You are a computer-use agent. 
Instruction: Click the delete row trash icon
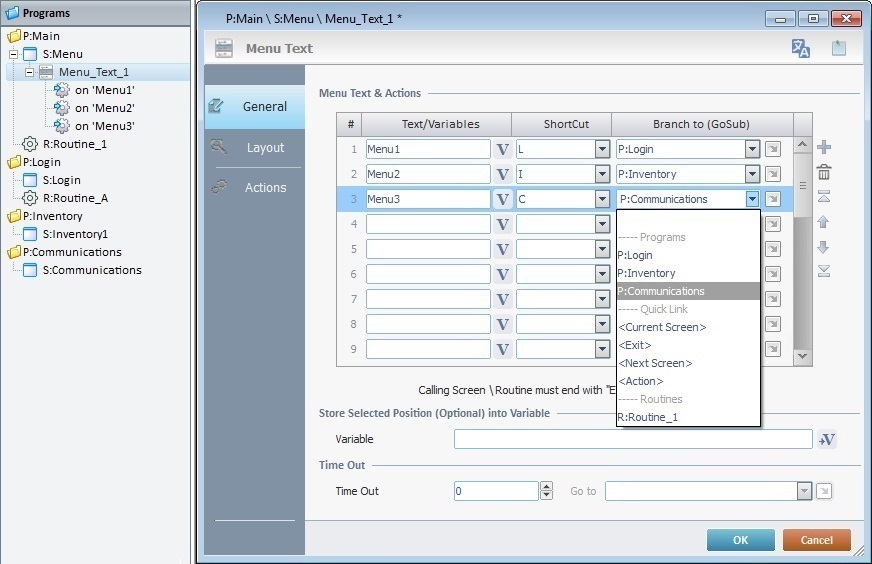click(824, 173)
